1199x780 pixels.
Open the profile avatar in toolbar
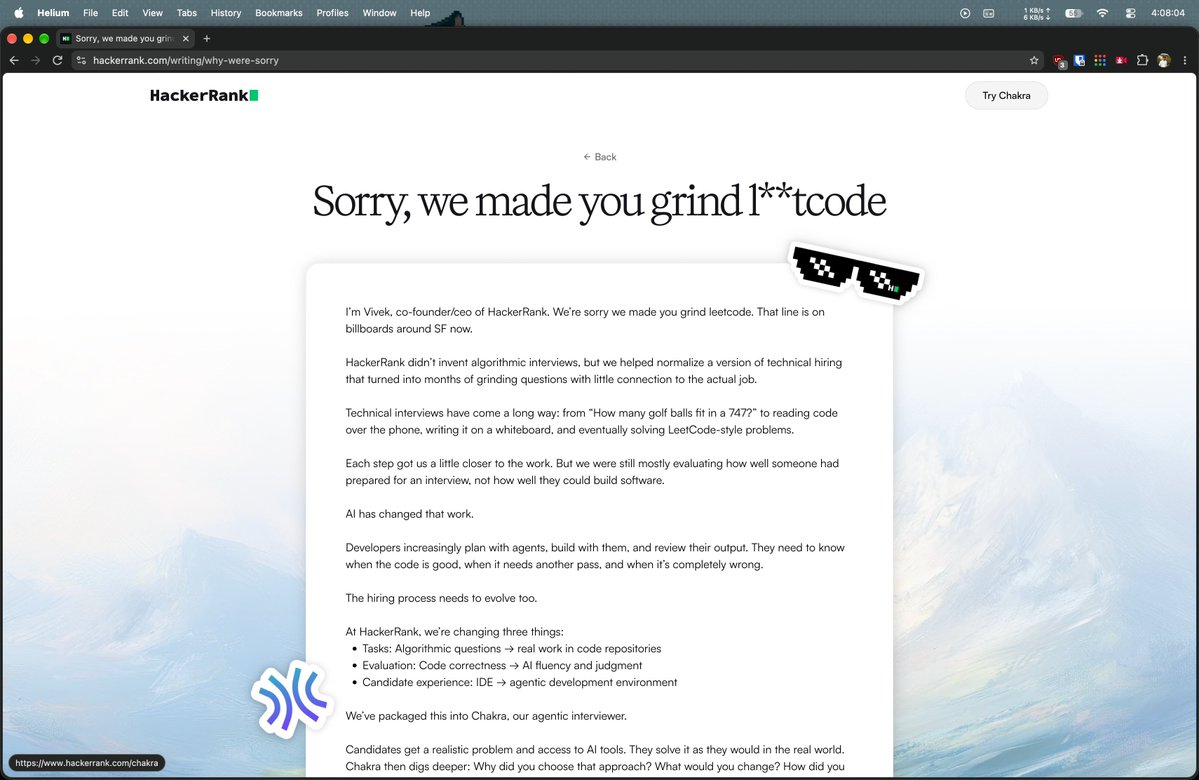point(1164,60)
